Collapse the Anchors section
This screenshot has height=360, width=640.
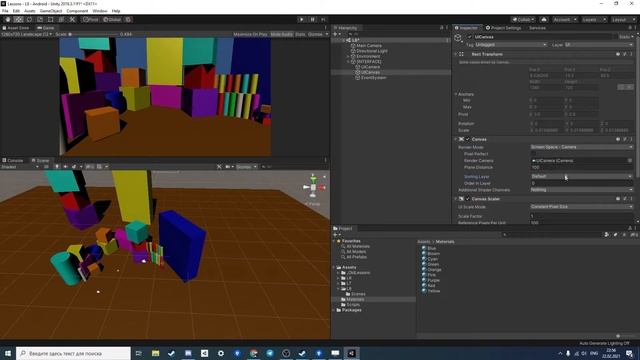[456, 94]
